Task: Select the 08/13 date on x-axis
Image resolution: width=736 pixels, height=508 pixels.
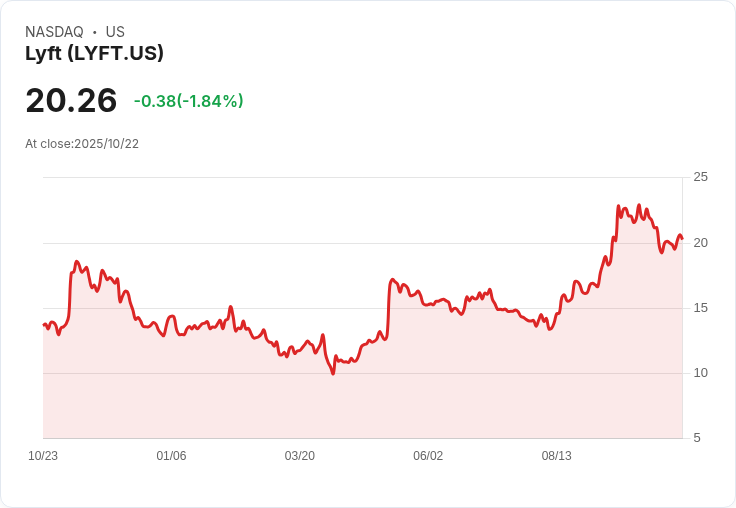Action: coord(556,456)
